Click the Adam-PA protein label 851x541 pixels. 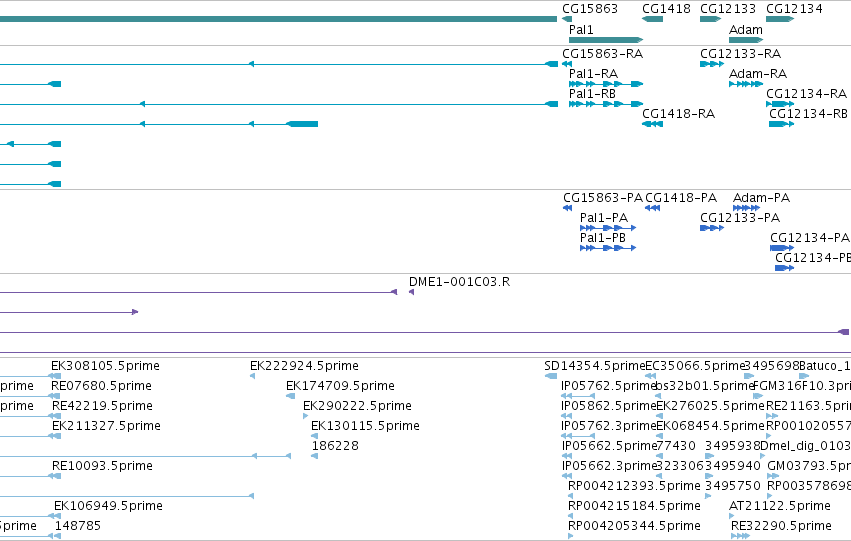click(x=761, y=198)
